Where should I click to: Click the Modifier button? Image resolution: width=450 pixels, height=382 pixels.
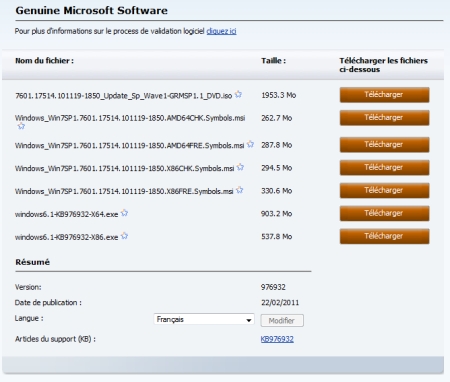pos(282,321)
